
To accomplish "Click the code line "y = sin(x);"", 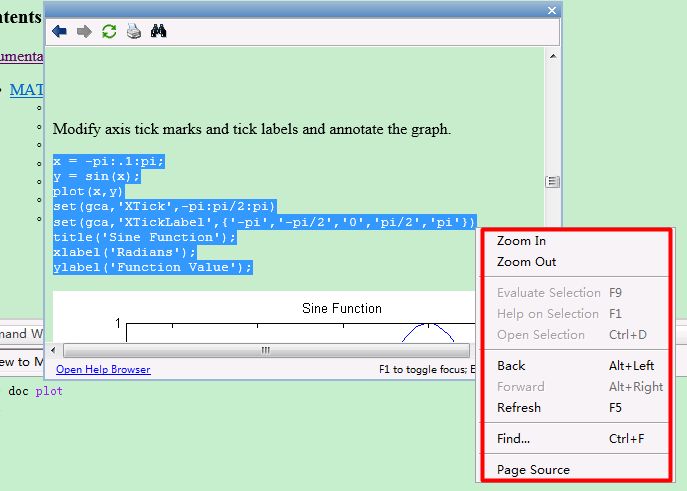I will point(97,176).
